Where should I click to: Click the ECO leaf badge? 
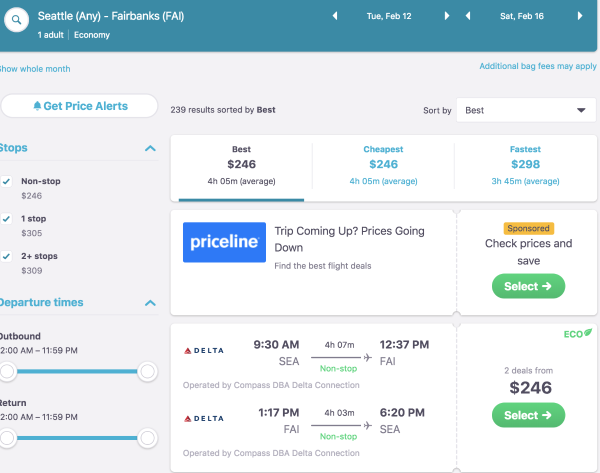click(x=578, y=334)
